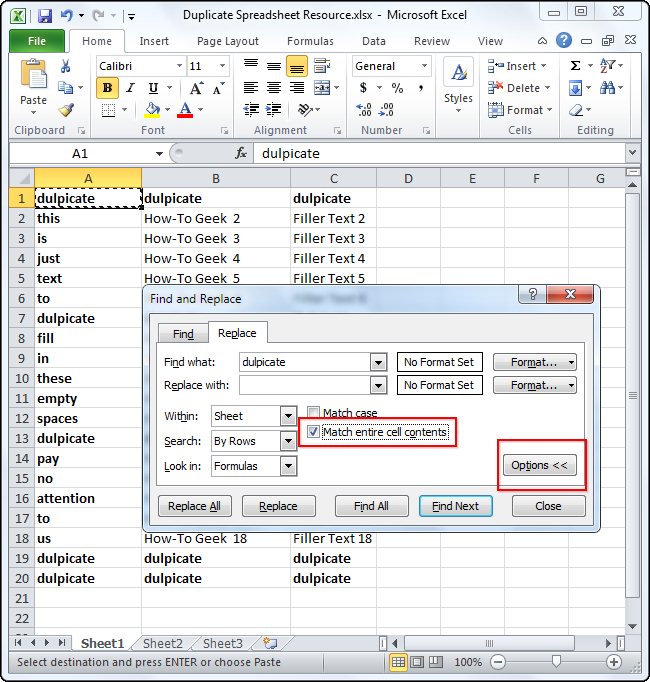The height and width of the screenshot is (682, 650).
Task: Click the Cut scissors icon
Action: [x=66, y=66]
